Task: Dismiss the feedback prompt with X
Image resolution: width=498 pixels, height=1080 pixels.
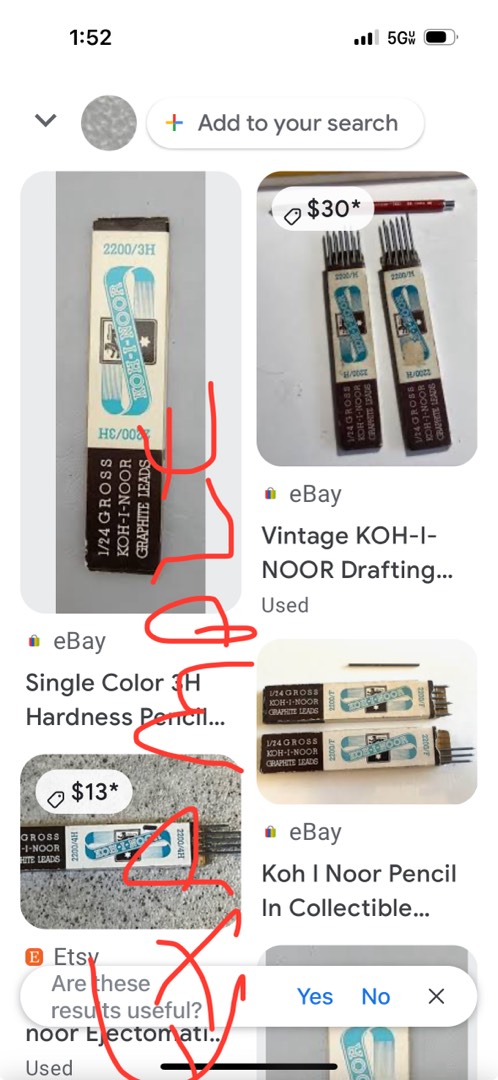Action: point(436,996)
